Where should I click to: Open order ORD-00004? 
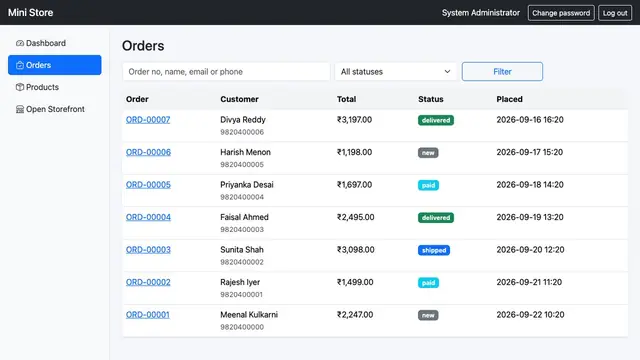(148, 217)
